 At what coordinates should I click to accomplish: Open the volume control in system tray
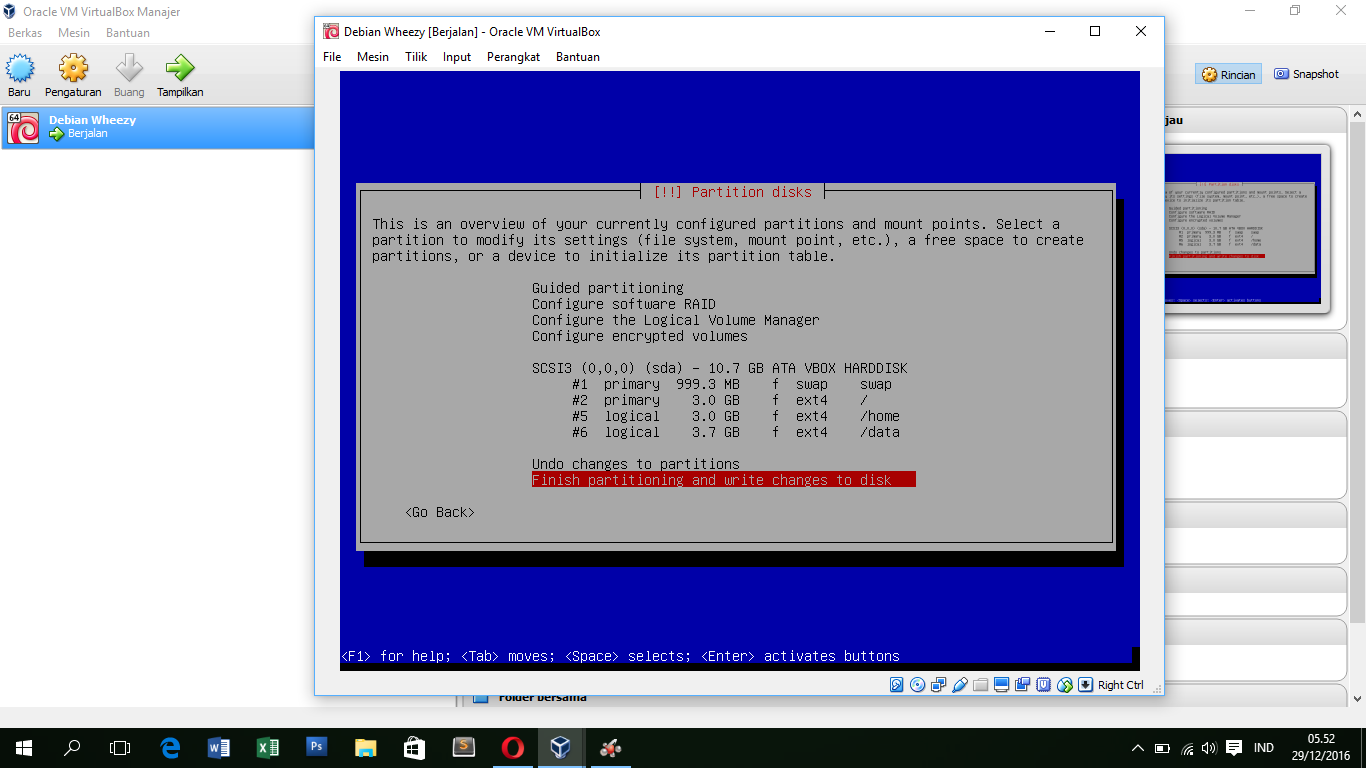tap(1210, 747)
